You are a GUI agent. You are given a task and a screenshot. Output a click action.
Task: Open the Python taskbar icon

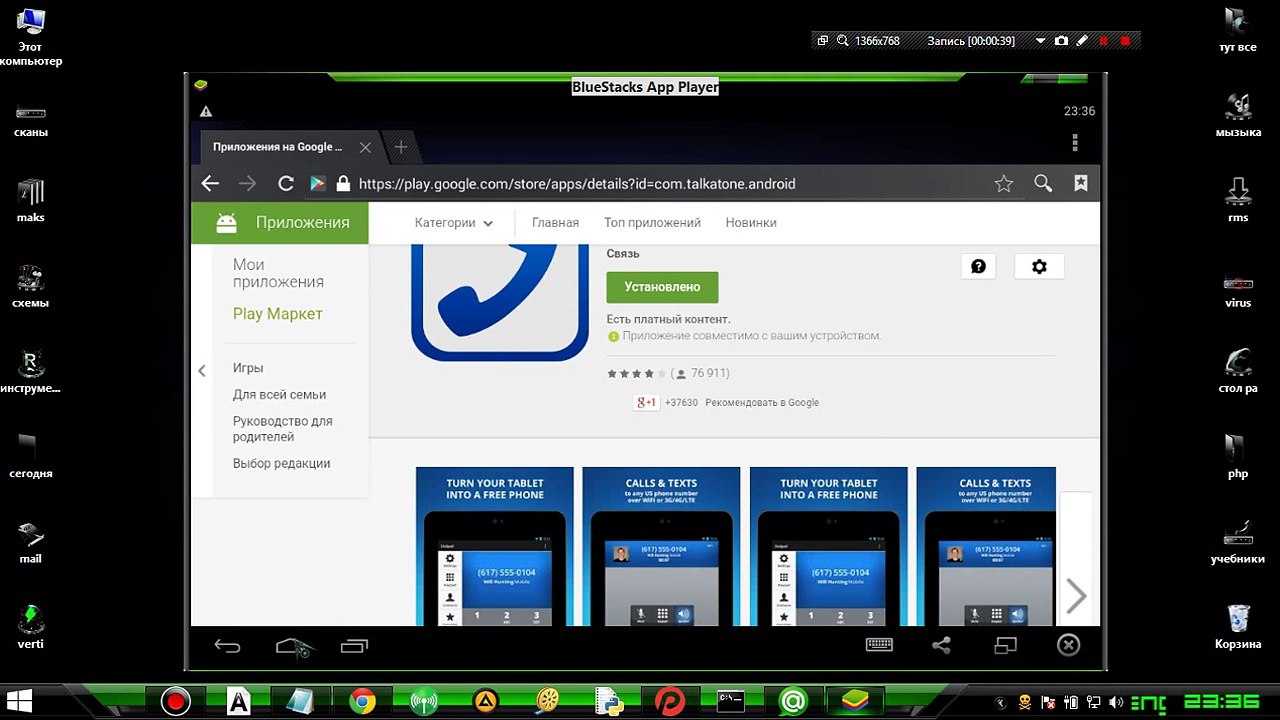click(608, 702)
